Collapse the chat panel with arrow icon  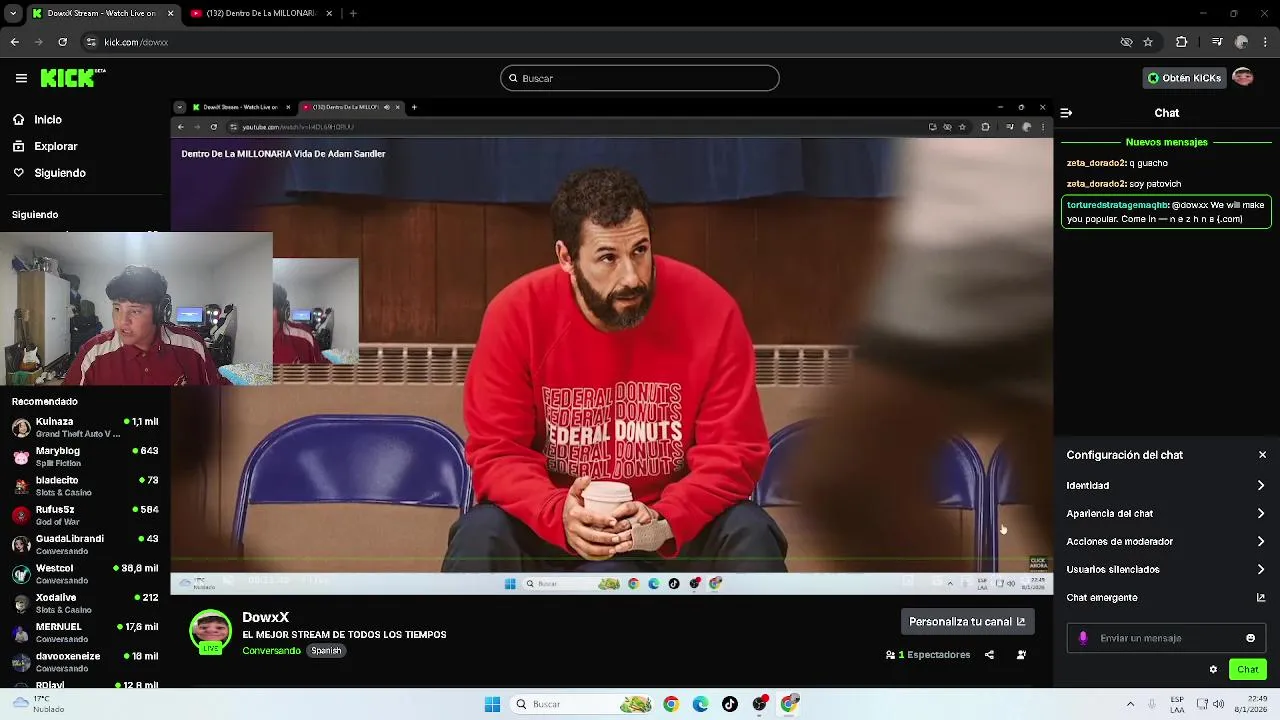click(1066, 113)
